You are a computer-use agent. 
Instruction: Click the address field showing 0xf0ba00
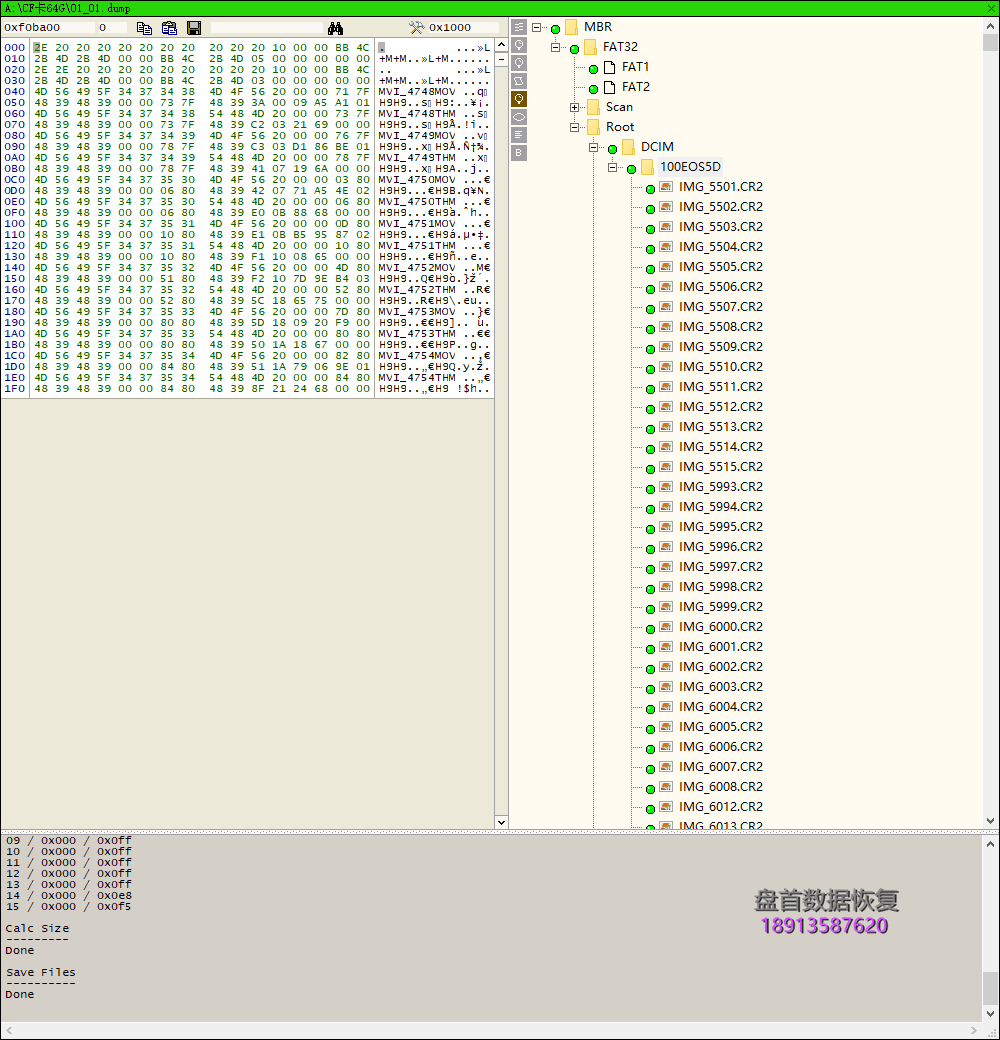point(48,27)
